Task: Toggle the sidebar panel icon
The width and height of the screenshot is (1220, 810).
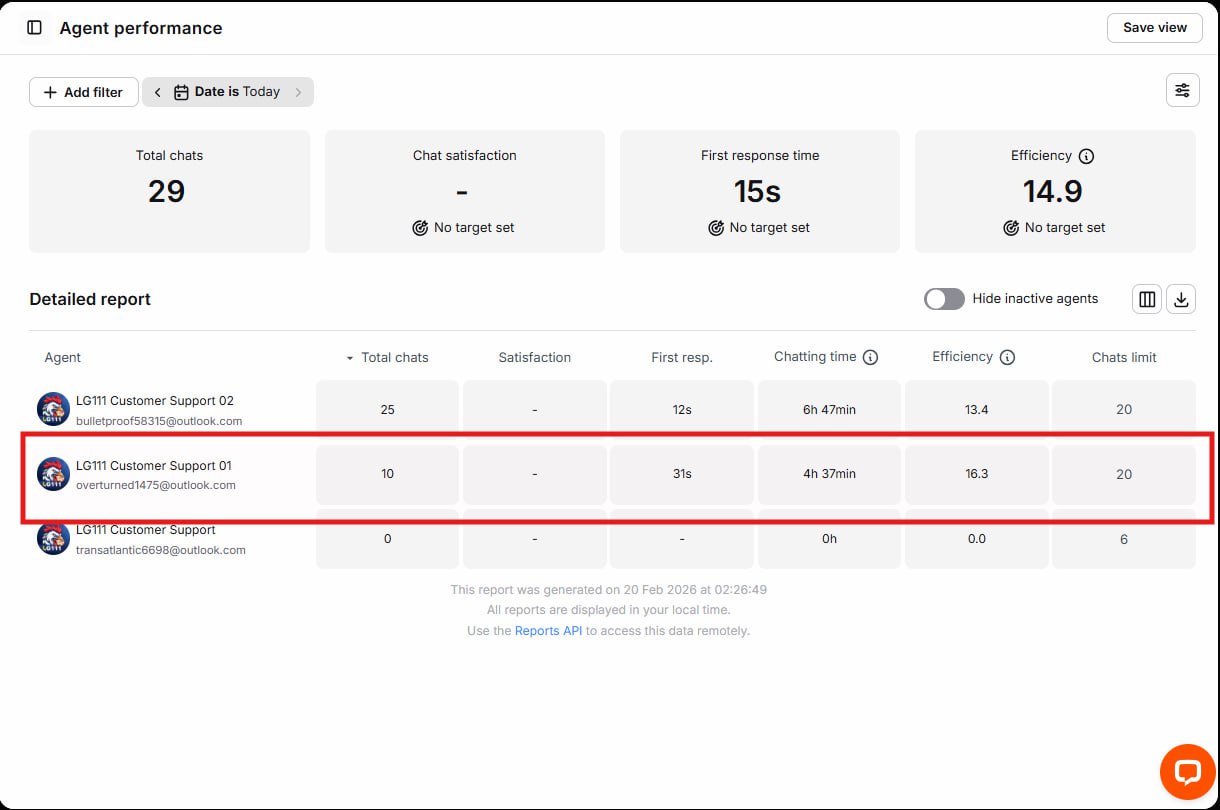Action: click(35, 28)
